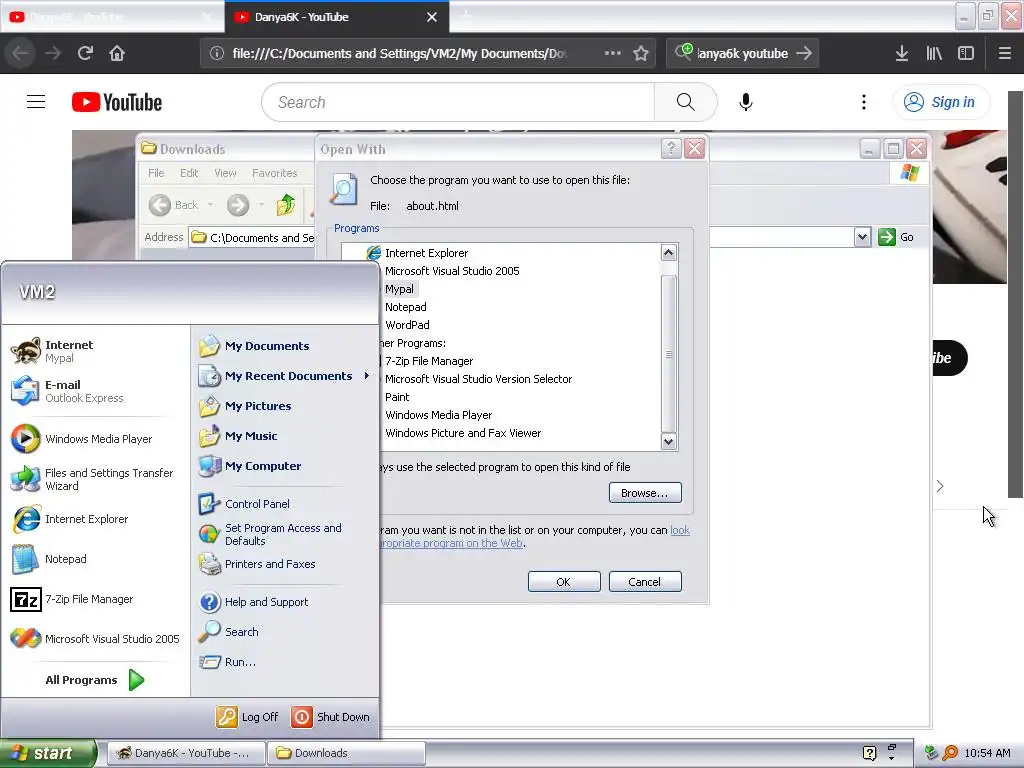
Task: Open Mypal Internet from the Start menu
Action: pos(95,351)
